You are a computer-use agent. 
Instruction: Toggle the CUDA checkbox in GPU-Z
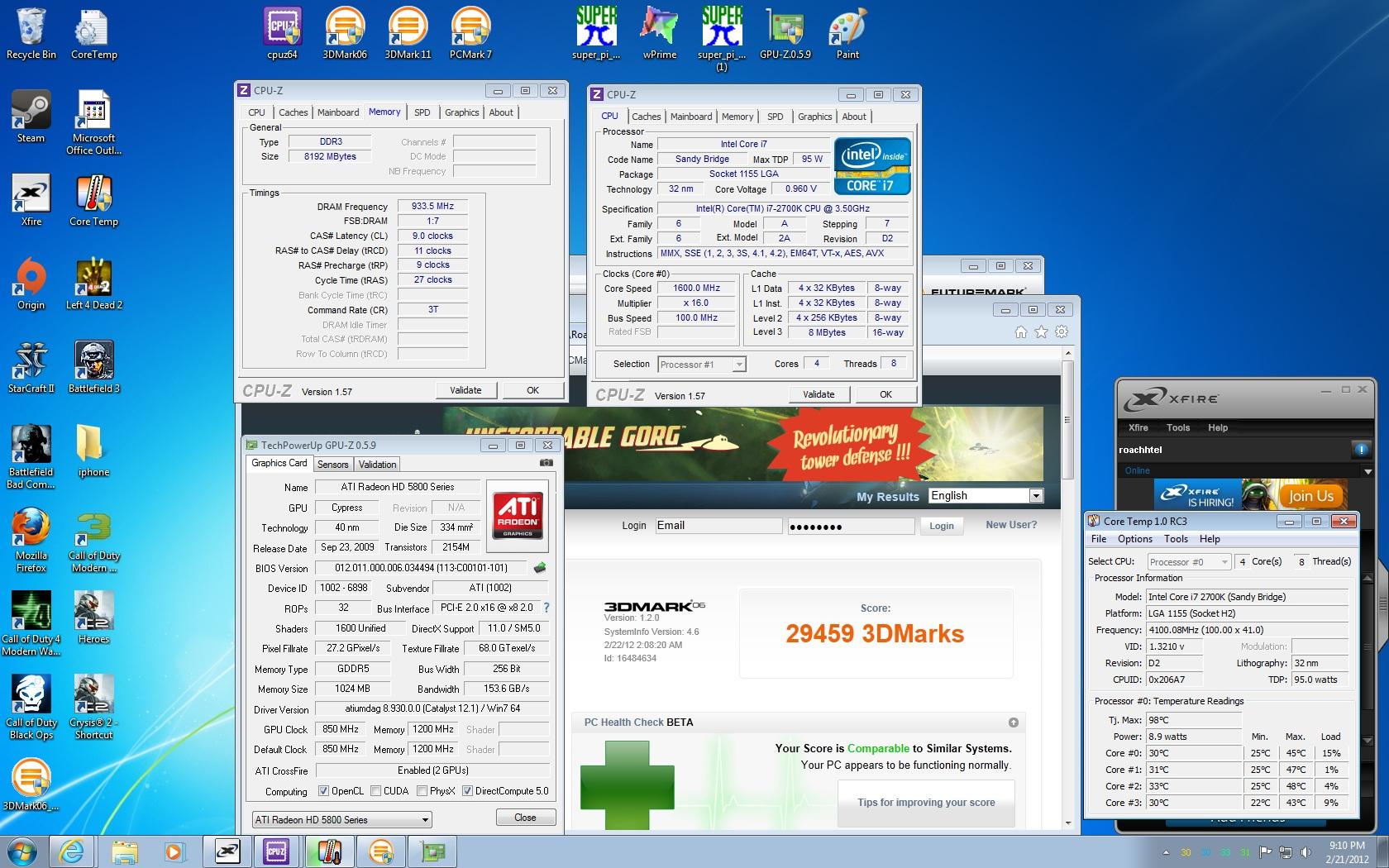click(376, 791)
